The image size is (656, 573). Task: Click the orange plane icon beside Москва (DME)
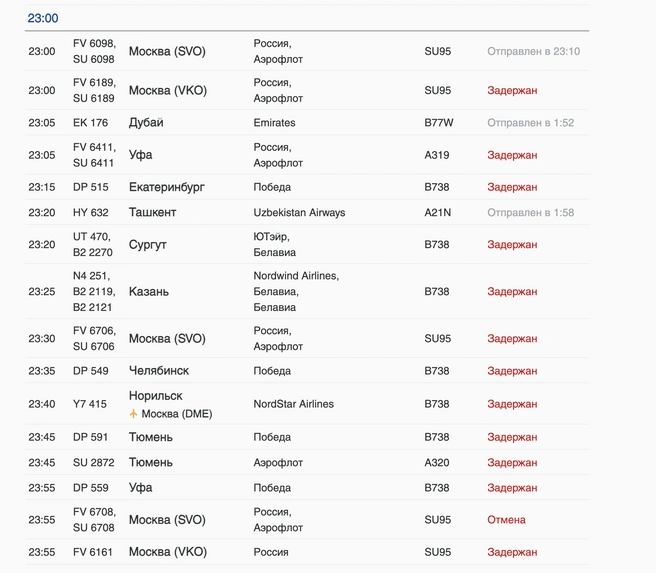133,414
